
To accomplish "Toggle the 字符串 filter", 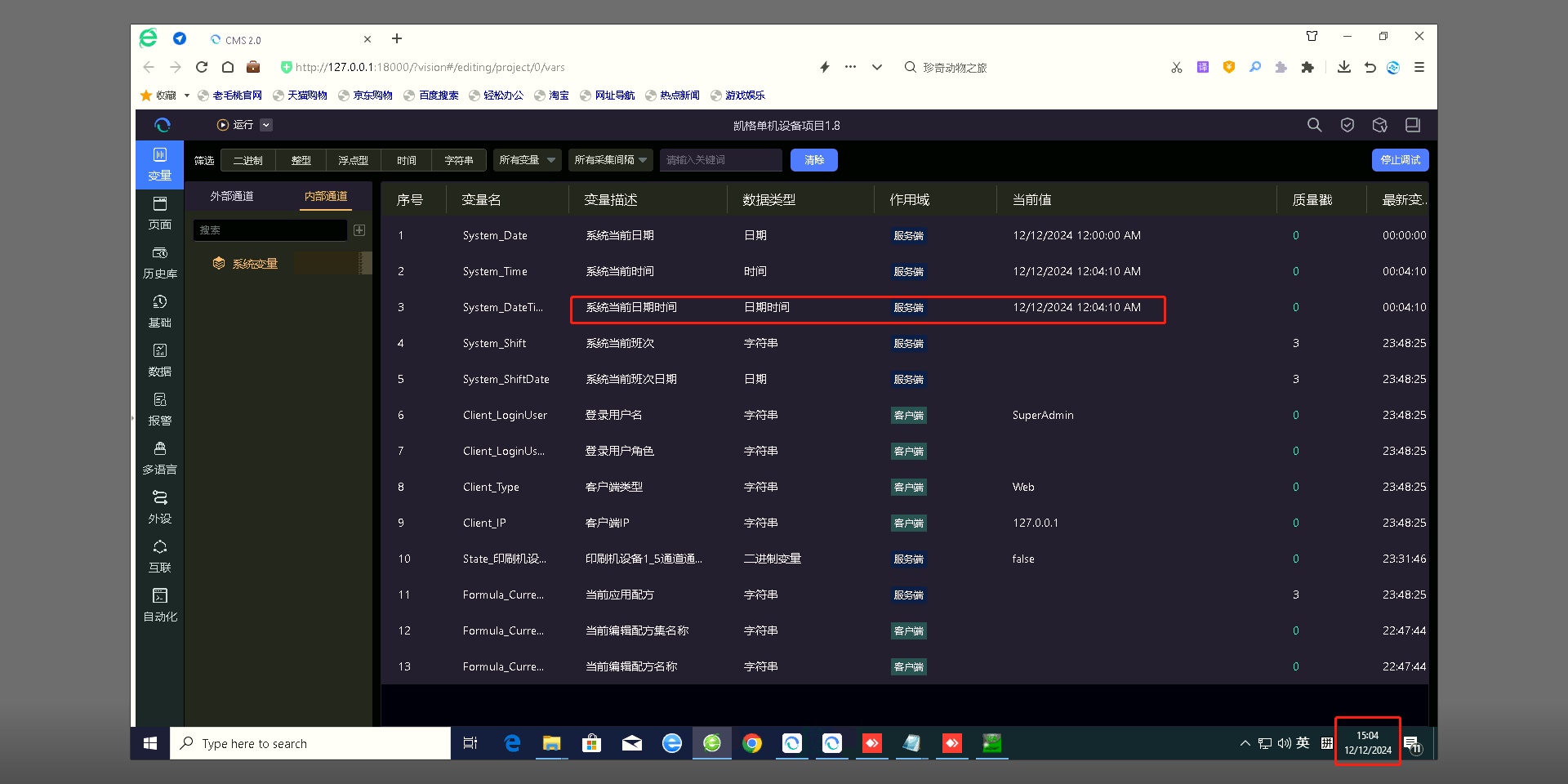I will [459, 160].
